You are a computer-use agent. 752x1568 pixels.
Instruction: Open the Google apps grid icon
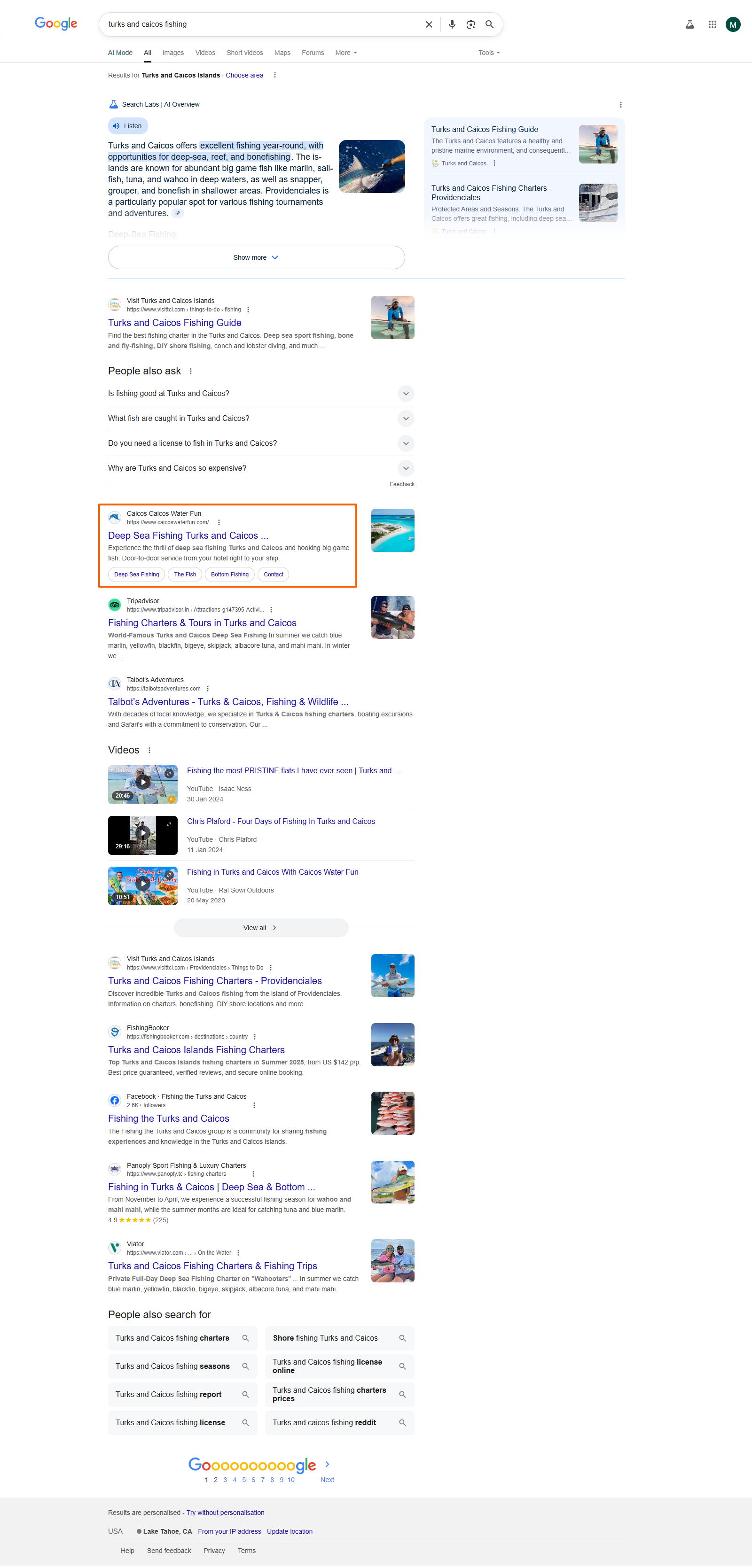tap(712, 24)
